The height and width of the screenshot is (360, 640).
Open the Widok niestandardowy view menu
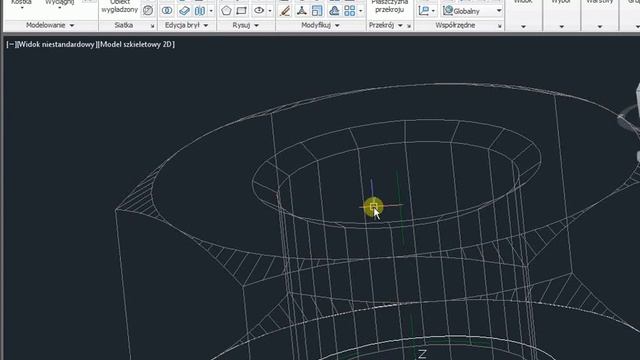pos(56,44)
